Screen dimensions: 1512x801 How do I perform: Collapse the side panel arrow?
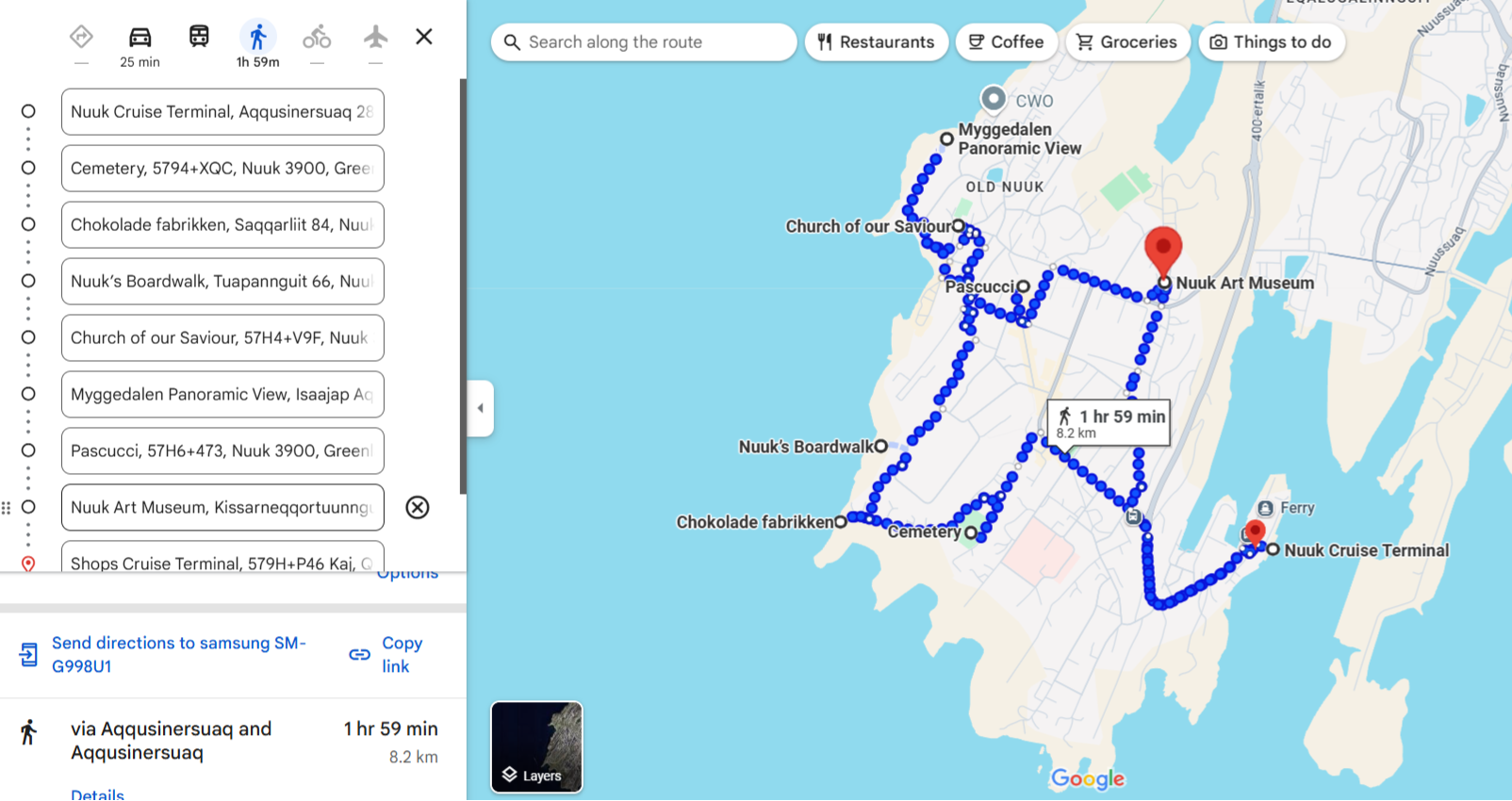480,408
